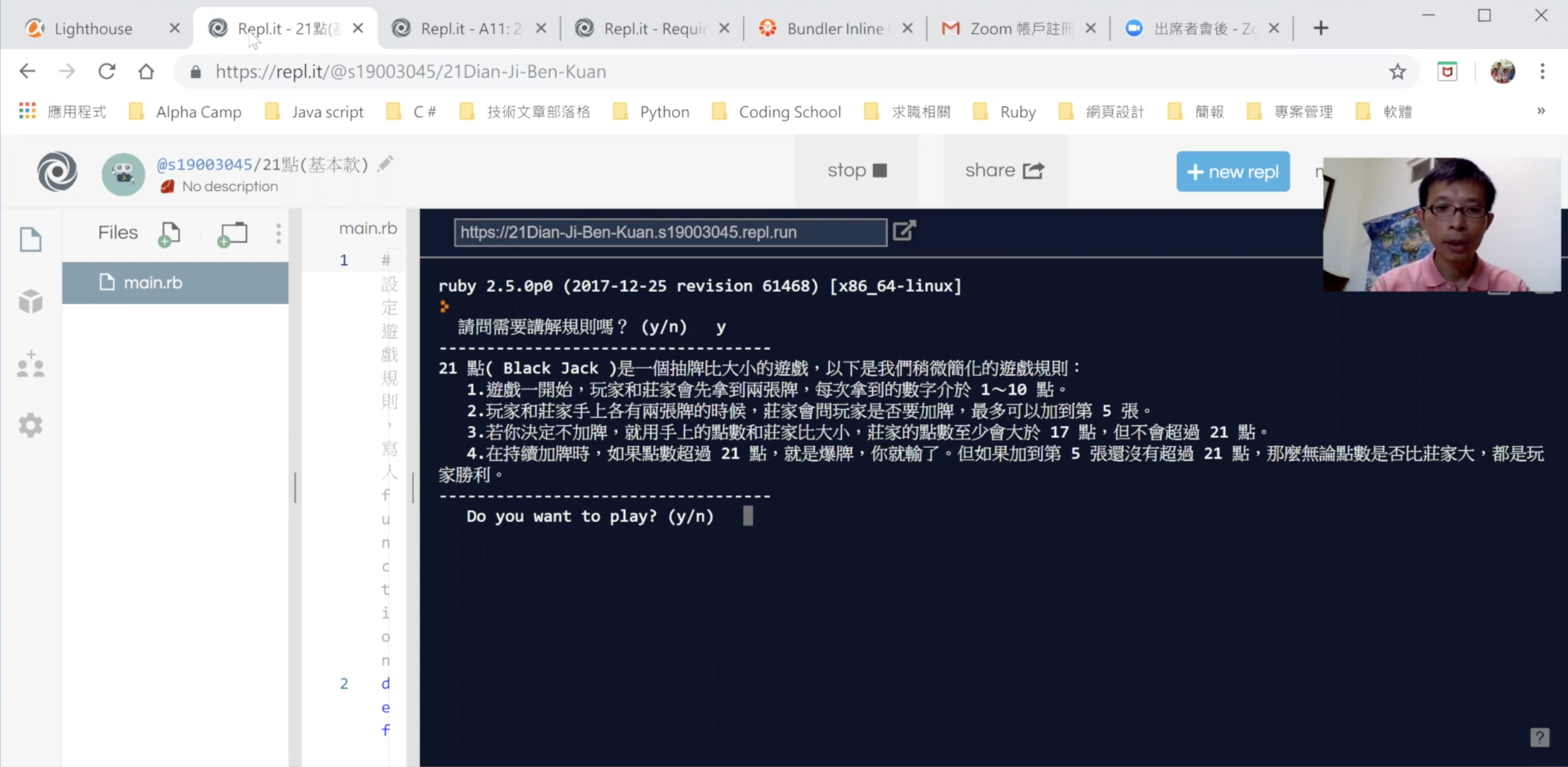Open the 專案管理 bookmark folder
The image size is (1568, 767).
point(1290,112)
